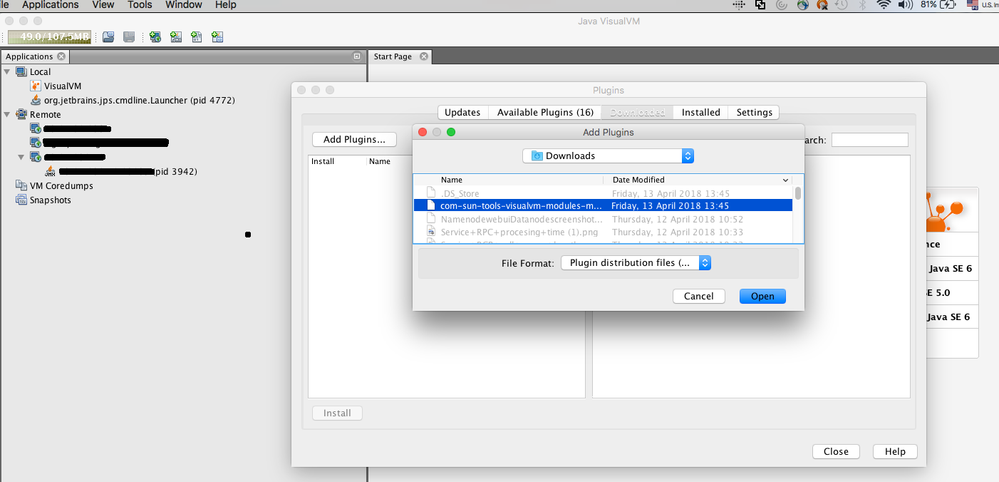Click the Heap Dump toolbar icon
The width and height of the screenshot is (999, 482).
tap(108, 37)
